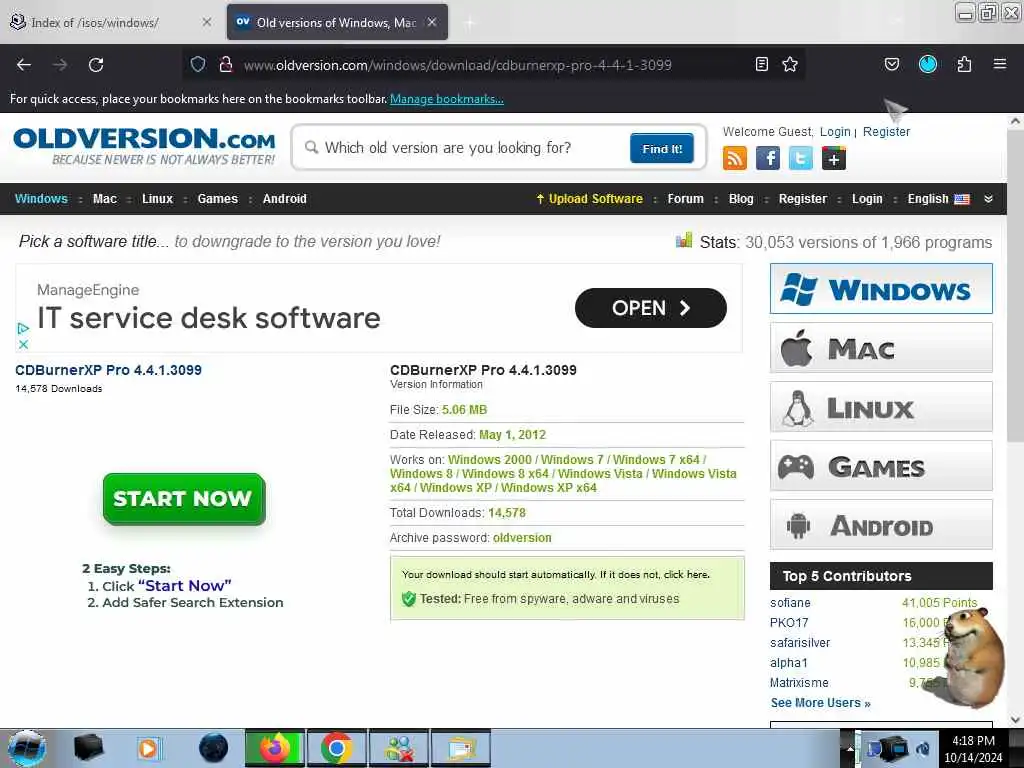Open Forum in navigation bar
The height and width of the screenshot is (768, 1024).
[685, 199]
